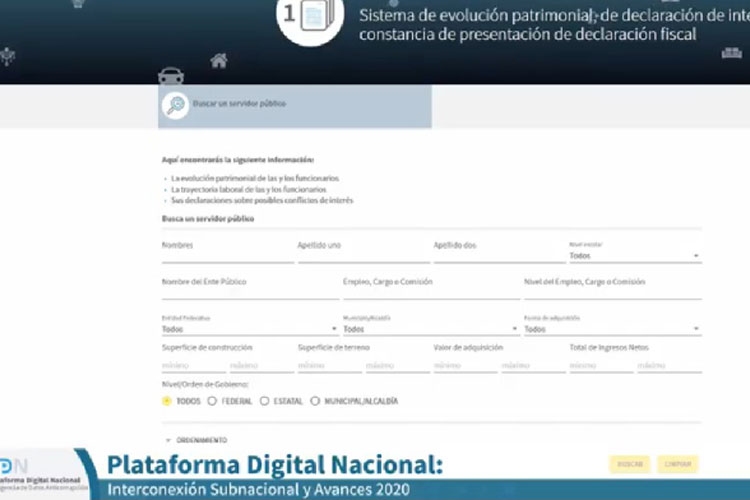The image size is (750, 500).
Task: Open the Forma de adquisición dropdown
Action: pyautogui.click(x=613, y=329)
